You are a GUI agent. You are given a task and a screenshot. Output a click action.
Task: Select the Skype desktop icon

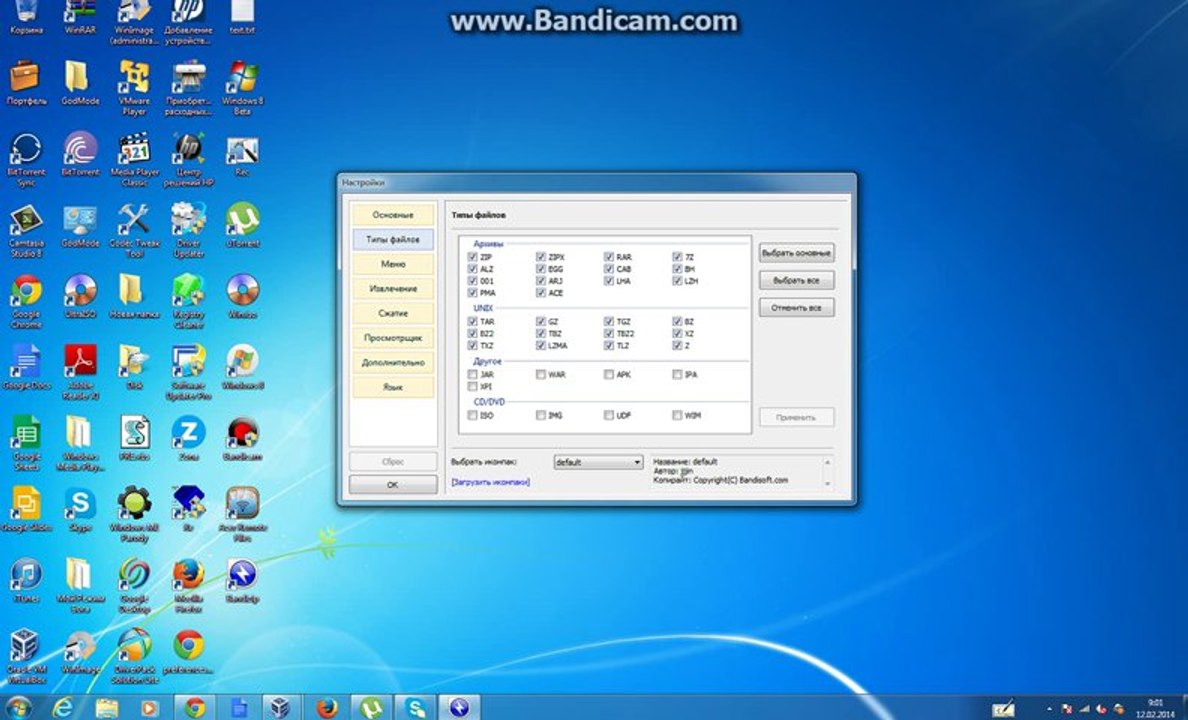(x=80, y=509)
